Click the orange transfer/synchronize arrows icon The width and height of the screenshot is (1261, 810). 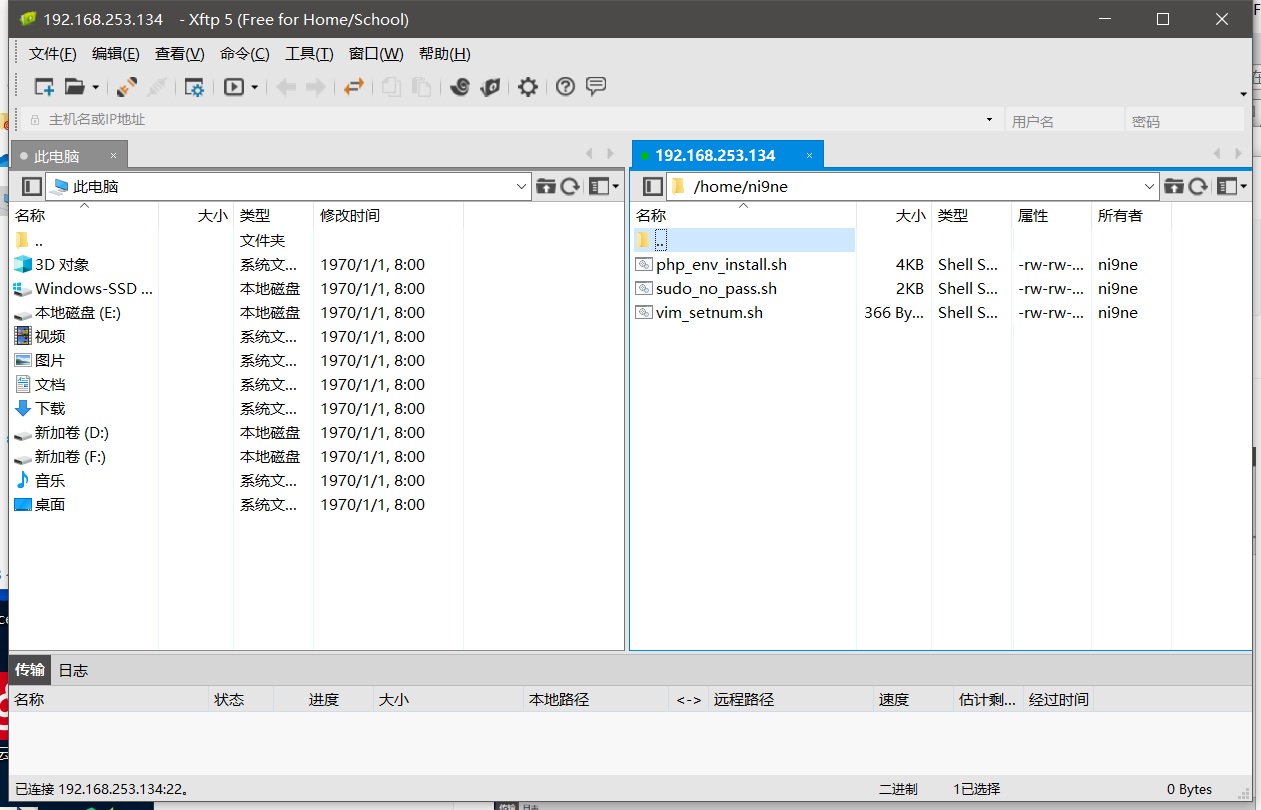[353, 87]
